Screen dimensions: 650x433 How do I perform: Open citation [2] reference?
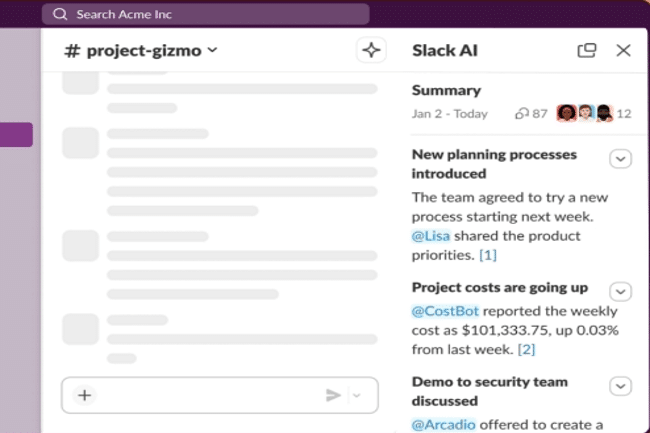pos(526,349)
